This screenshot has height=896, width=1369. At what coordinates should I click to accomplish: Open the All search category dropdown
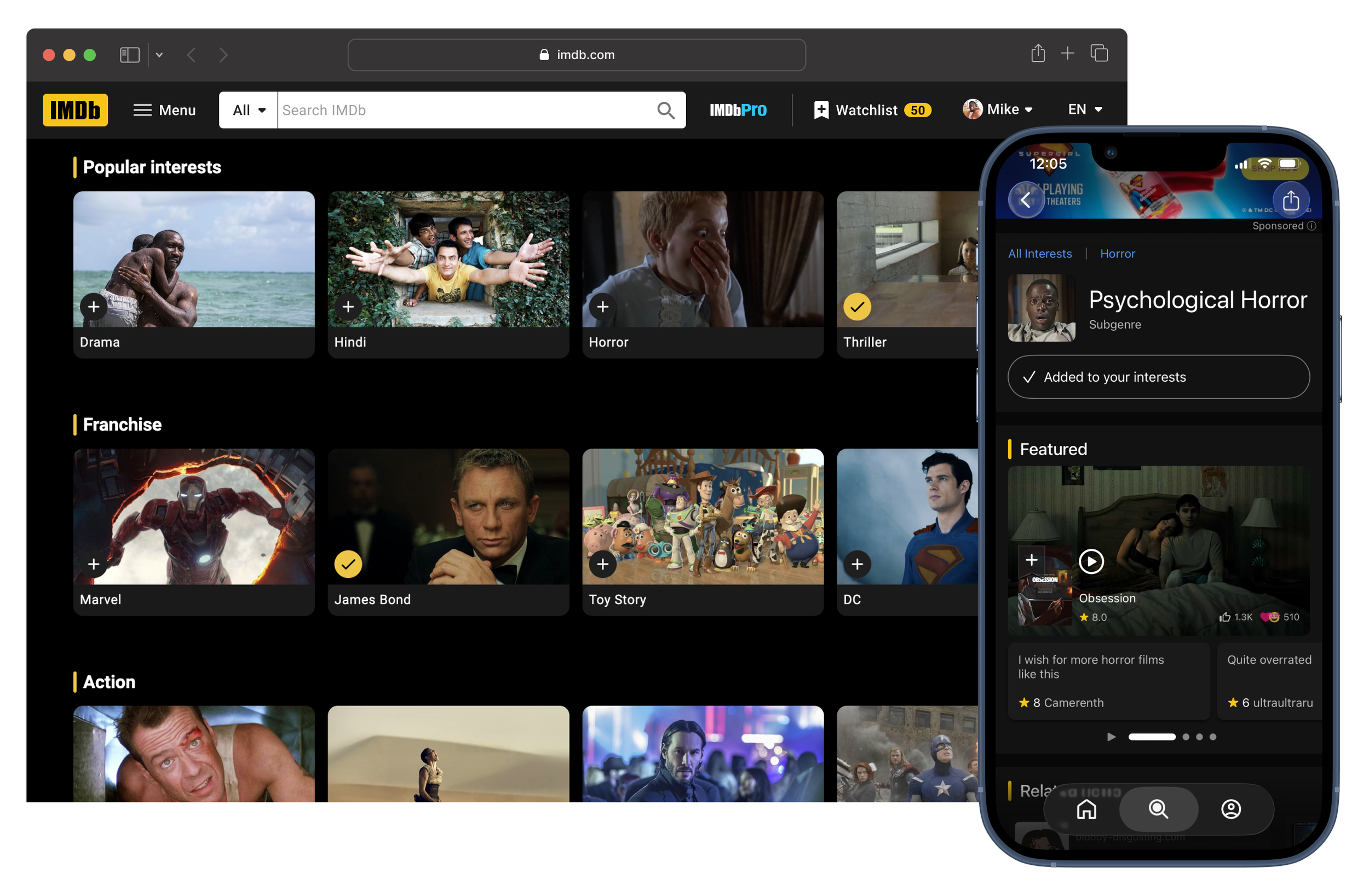point(249,110)
